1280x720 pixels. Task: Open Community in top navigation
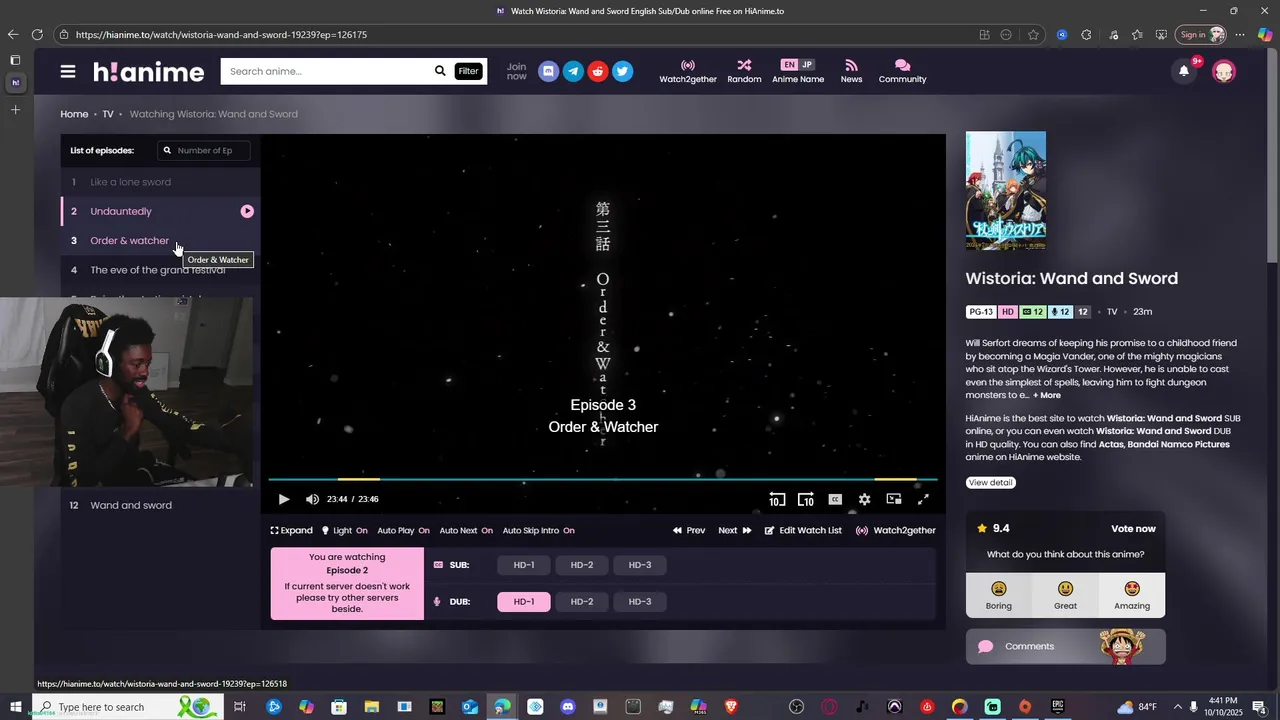(x=902, y=71)
